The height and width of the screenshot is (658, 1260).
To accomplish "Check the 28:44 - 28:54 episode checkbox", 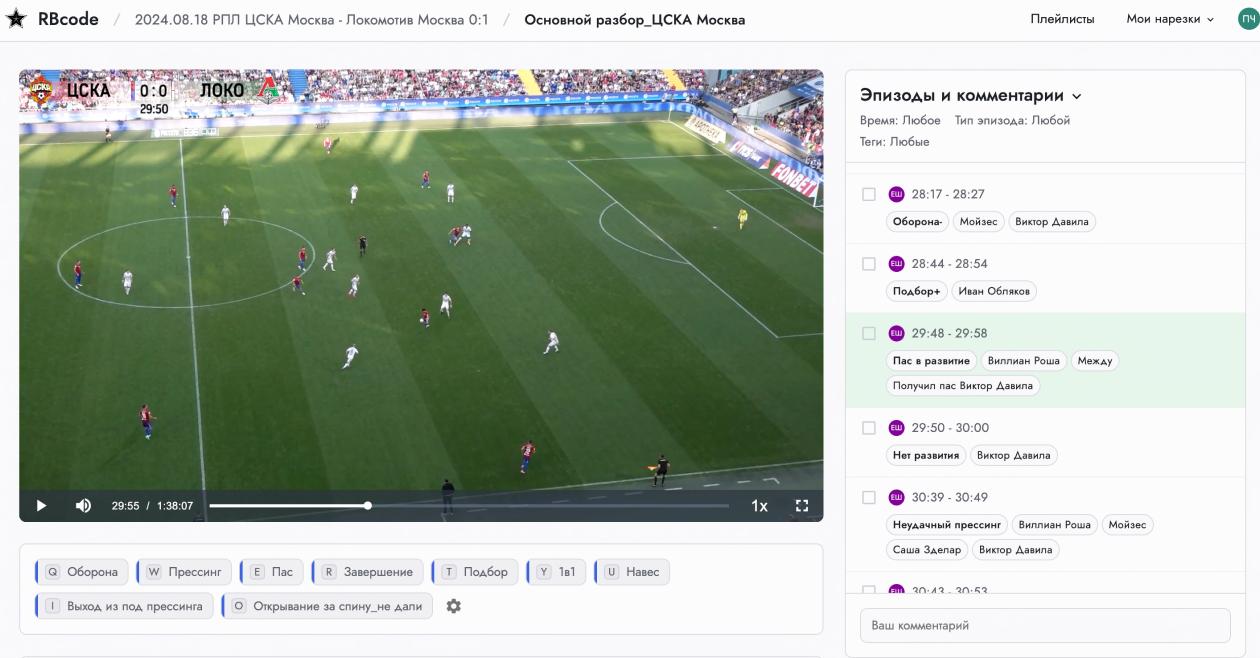I will (x=869, y=264).
